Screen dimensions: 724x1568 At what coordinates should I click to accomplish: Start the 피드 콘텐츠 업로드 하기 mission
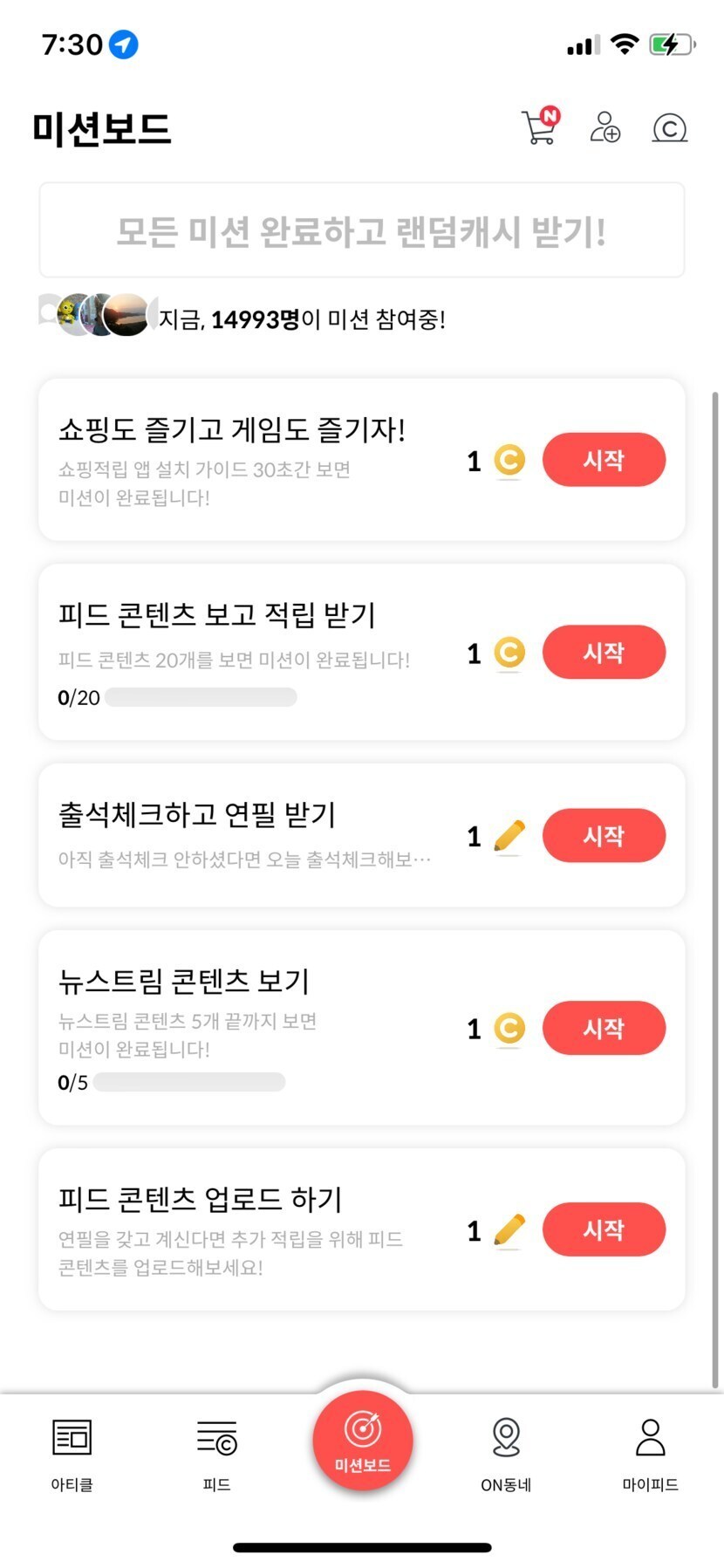click(604, 1229)
